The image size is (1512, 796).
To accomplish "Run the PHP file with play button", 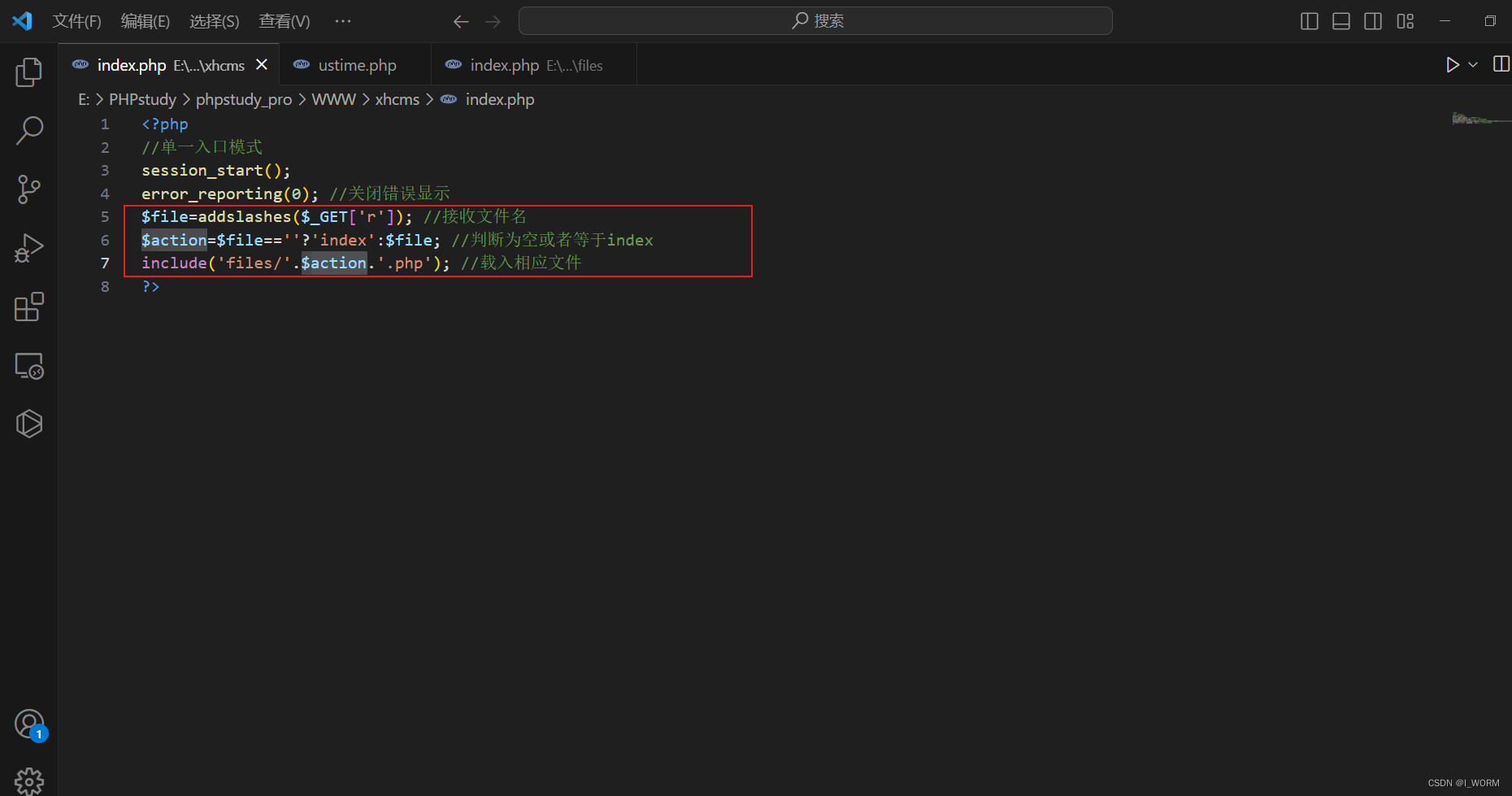I will coord(1453,65).
